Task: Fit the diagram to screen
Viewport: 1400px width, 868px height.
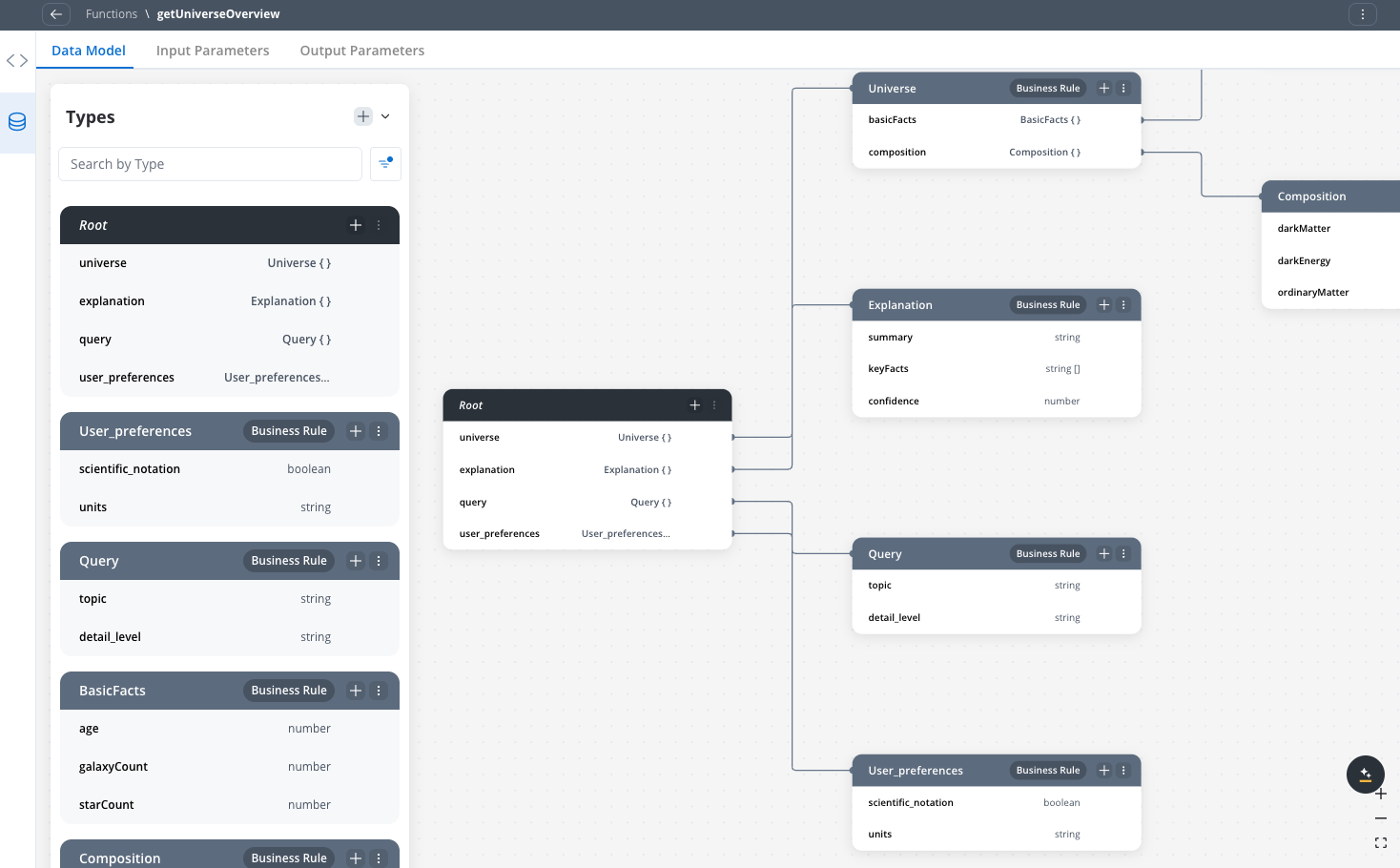Action: point(1381,843)
